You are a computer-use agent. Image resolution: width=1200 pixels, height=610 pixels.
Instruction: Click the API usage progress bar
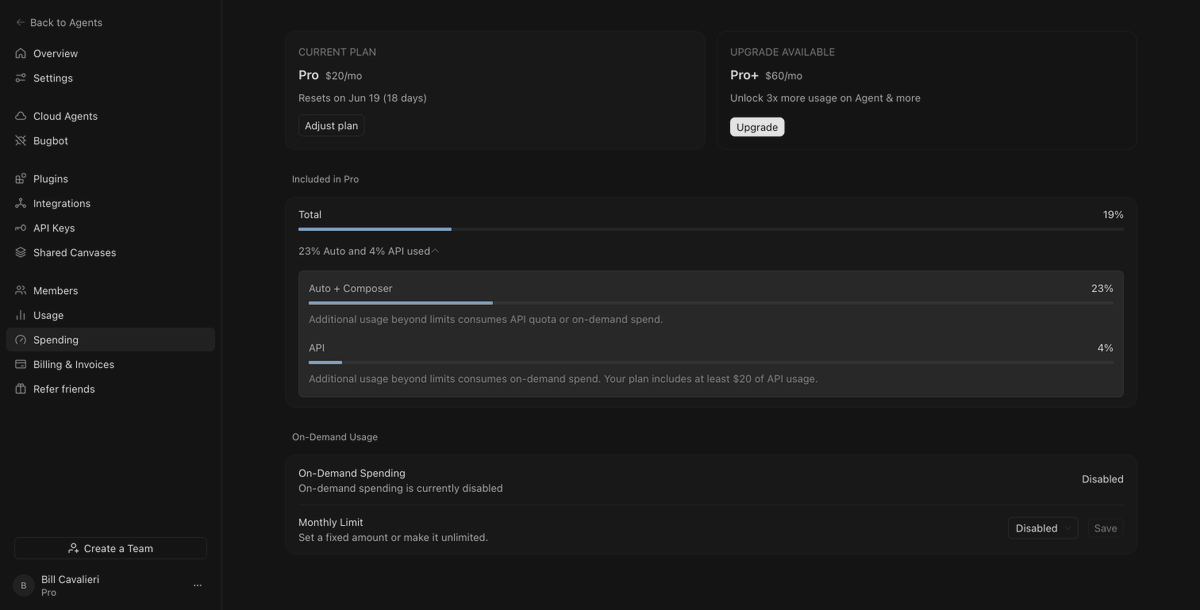pyautogui.click(x=711, y=362)
